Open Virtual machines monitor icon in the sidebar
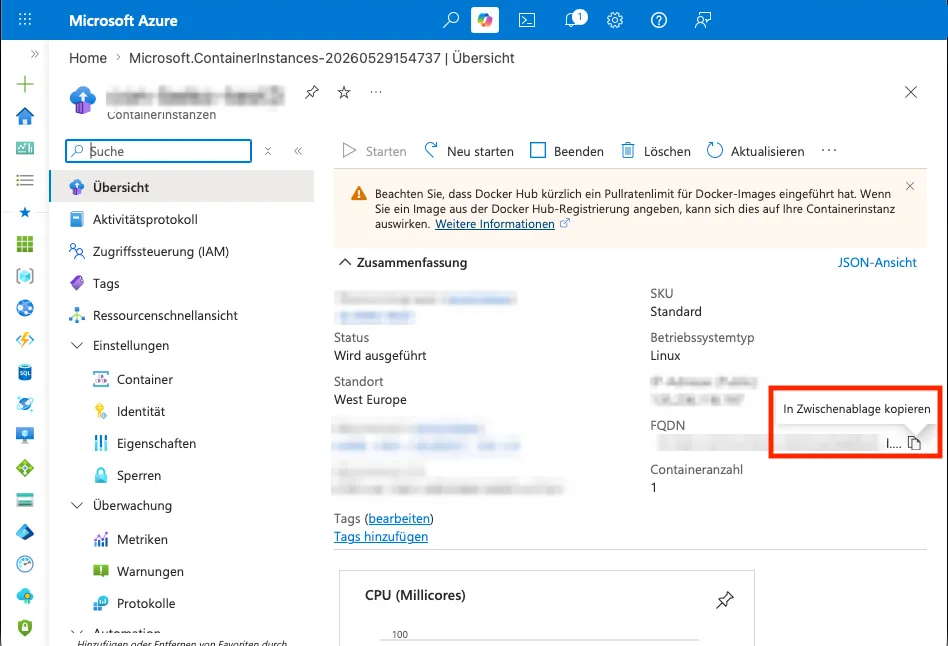 coord(25,436)
